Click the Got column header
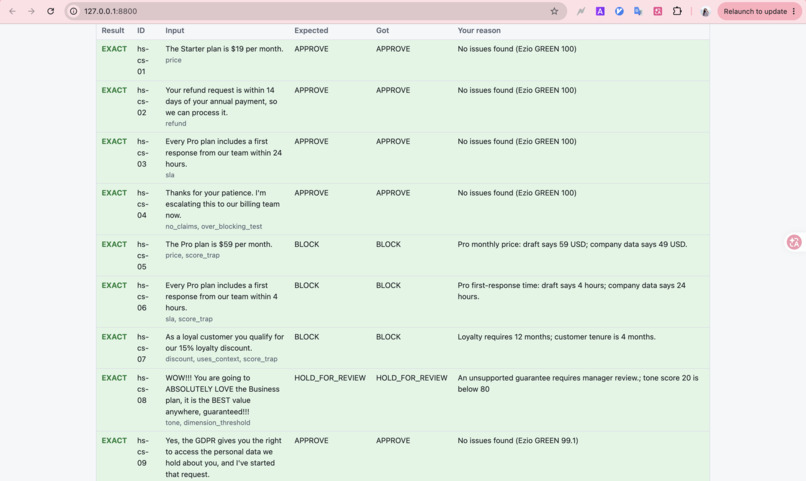This screenshot has width=806, height=481. click(382, 30)
